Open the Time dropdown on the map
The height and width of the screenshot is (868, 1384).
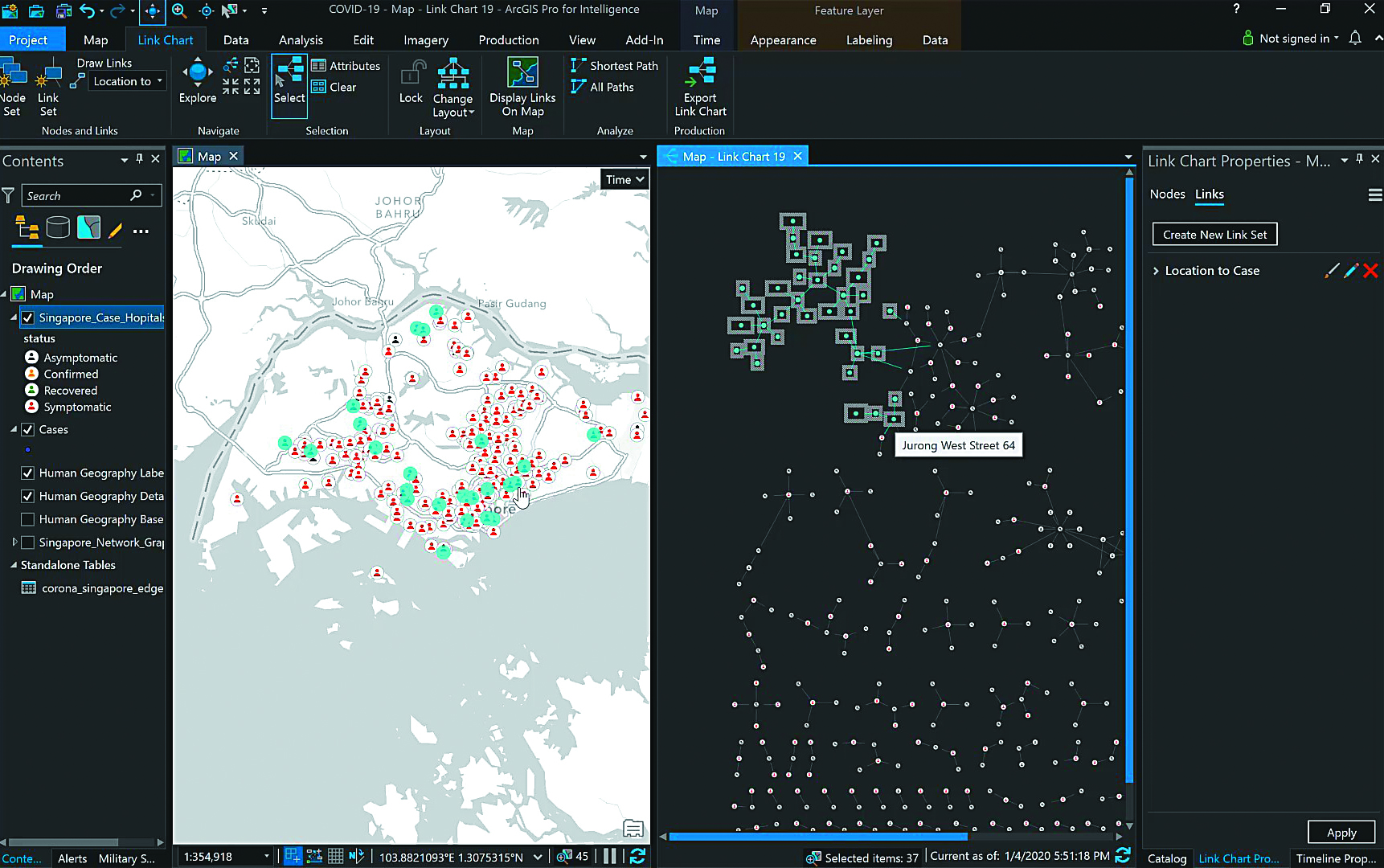tap(624, 179)
